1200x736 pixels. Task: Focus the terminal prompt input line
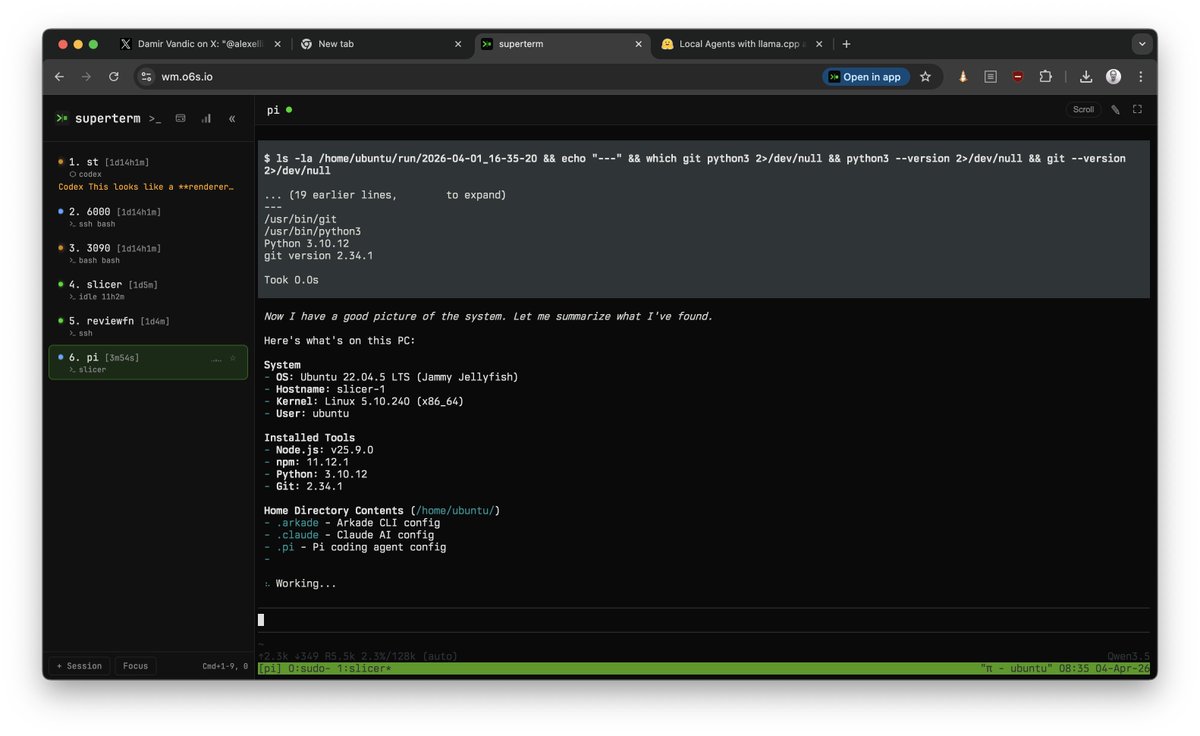pyautogui.click(x=703, y=620)
